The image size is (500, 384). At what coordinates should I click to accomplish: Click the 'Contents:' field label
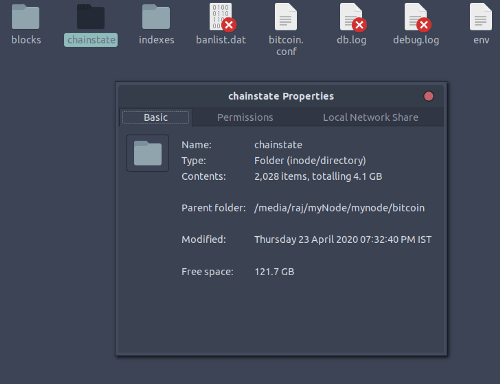coord(203,176)
